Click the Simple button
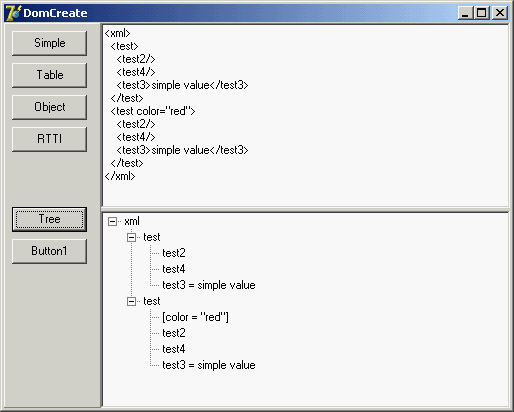The height and width of the screenshot is (412, 514). tap(49, 43)
